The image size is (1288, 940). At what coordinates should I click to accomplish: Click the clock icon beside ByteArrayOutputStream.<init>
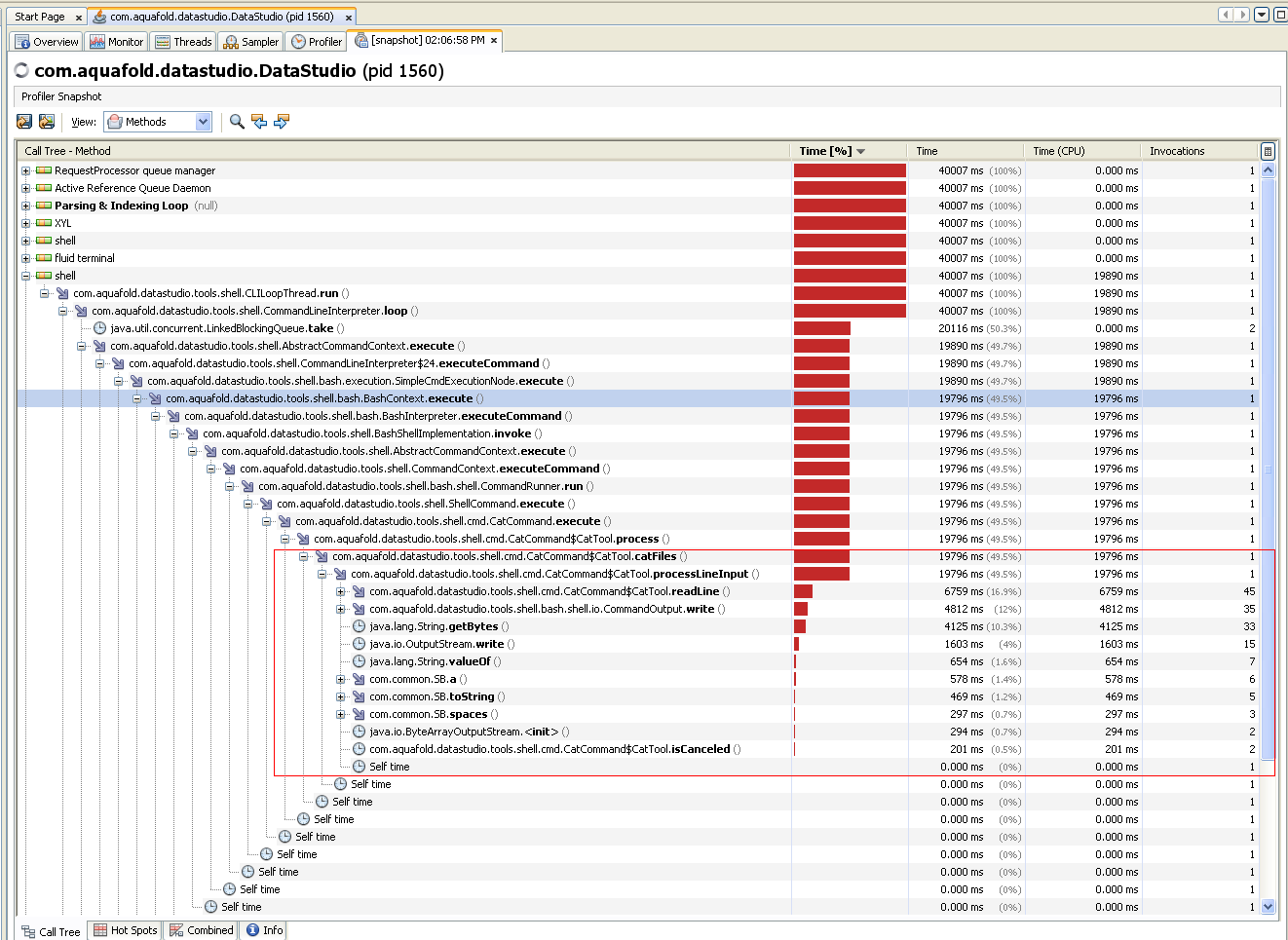[x=359, y=732]
